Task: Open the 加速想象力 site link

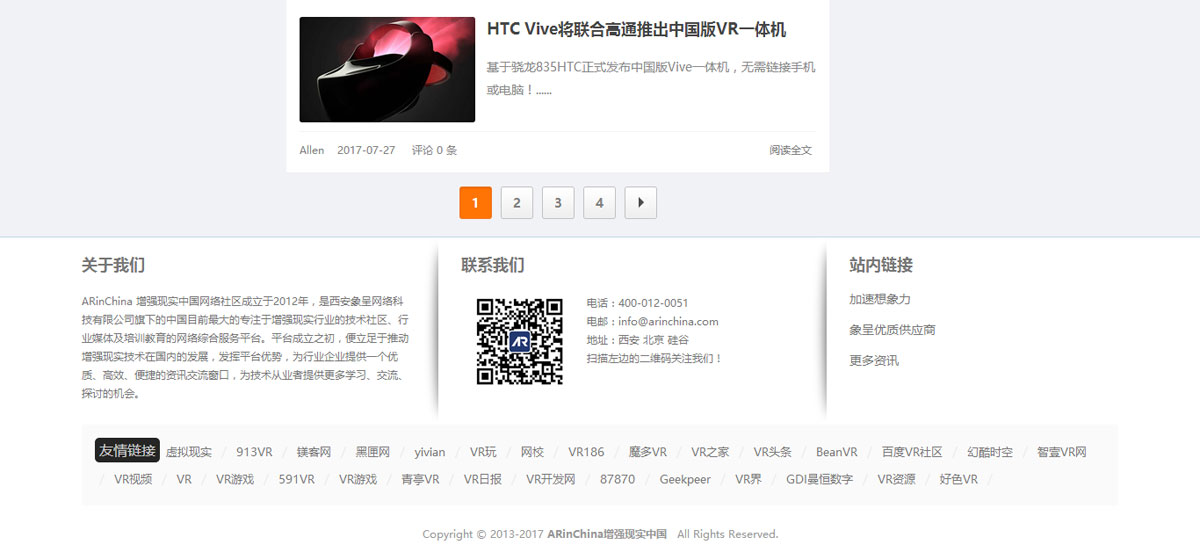Action: click(x=880, y=299)
